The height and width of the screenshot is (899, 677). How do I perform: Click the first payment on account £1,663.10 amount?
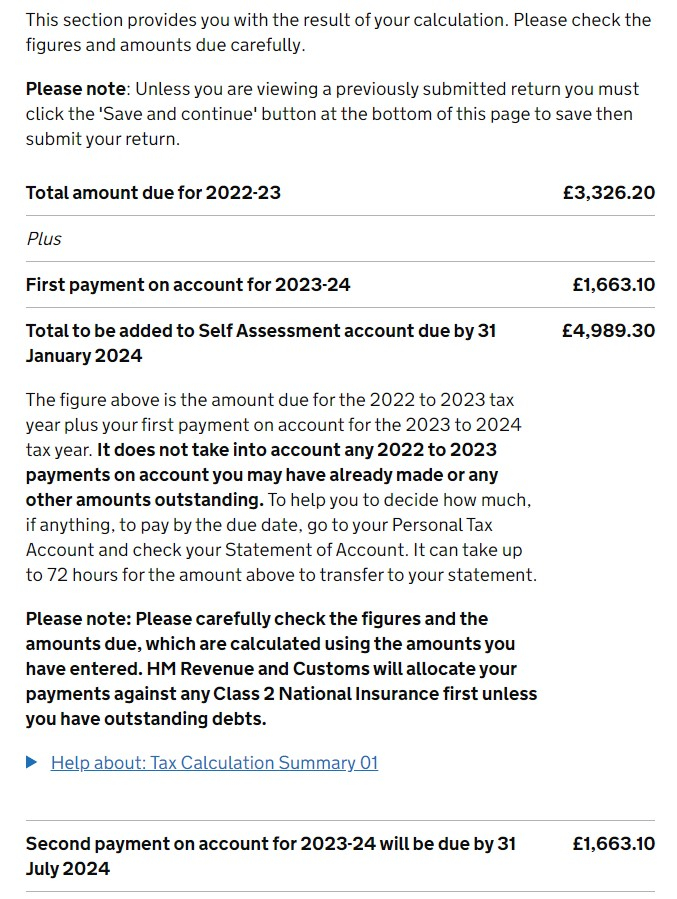tap(613, 285)
